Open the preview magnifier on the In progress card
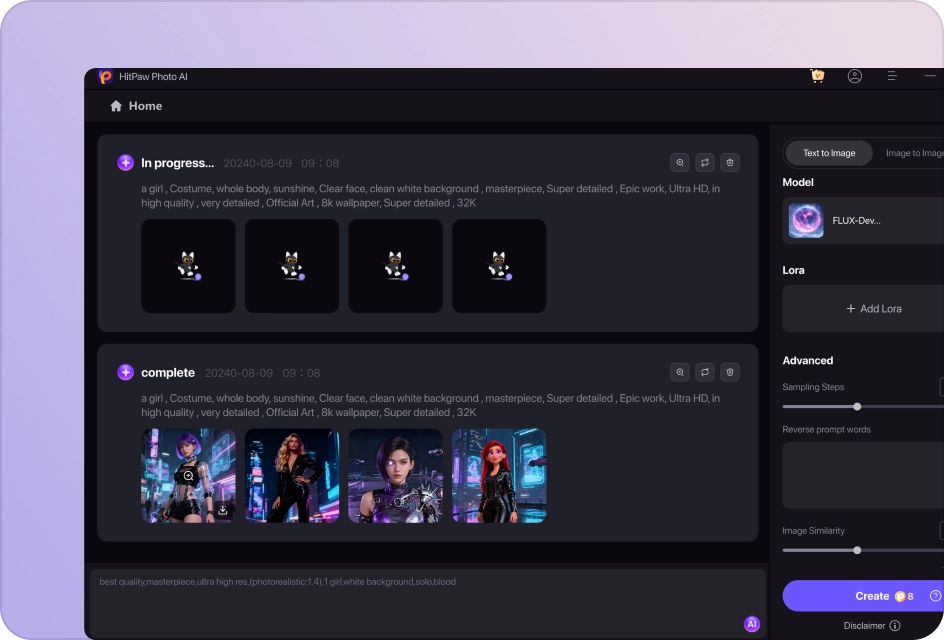The width and height of the screenshot is (944, 640). point(680,162)
